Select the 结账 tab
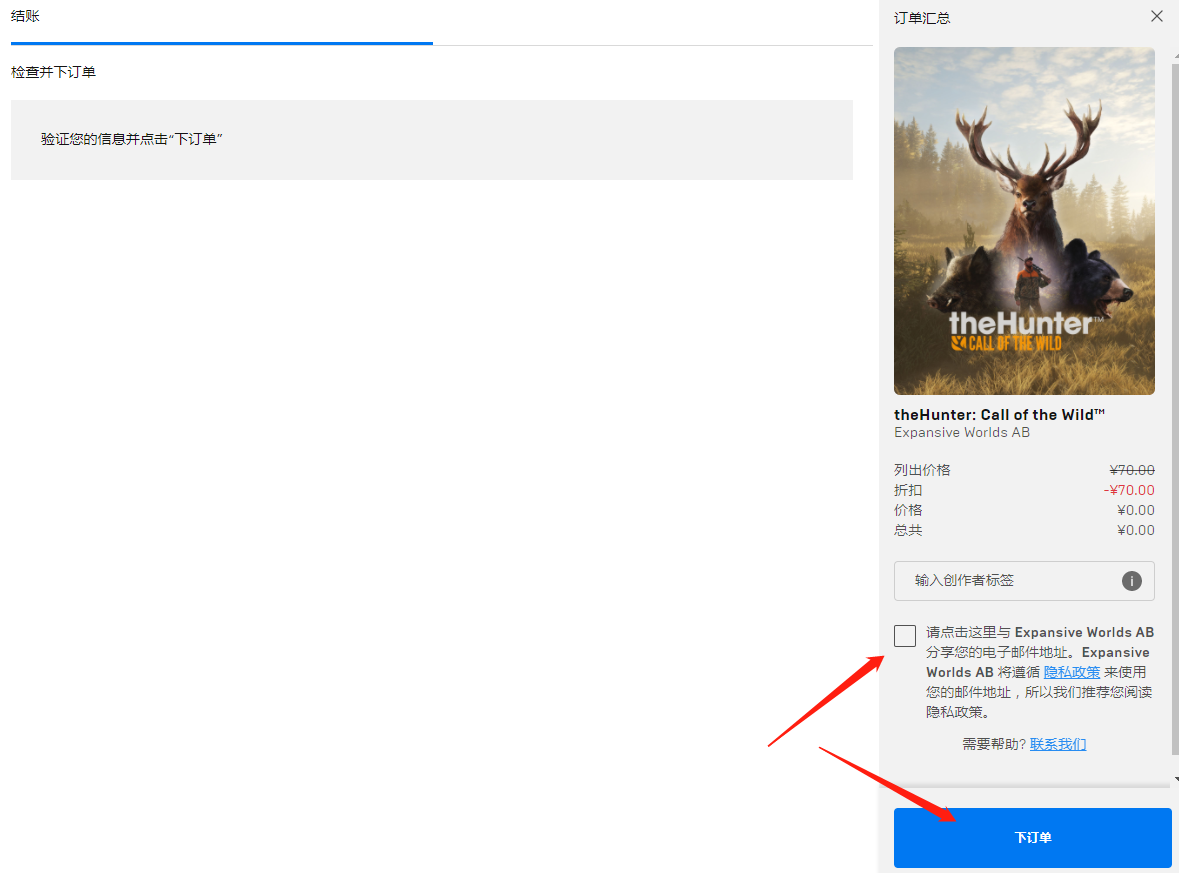Image resolution: width=1179 pixels, height=873 pixels. [x=26, y=17]
